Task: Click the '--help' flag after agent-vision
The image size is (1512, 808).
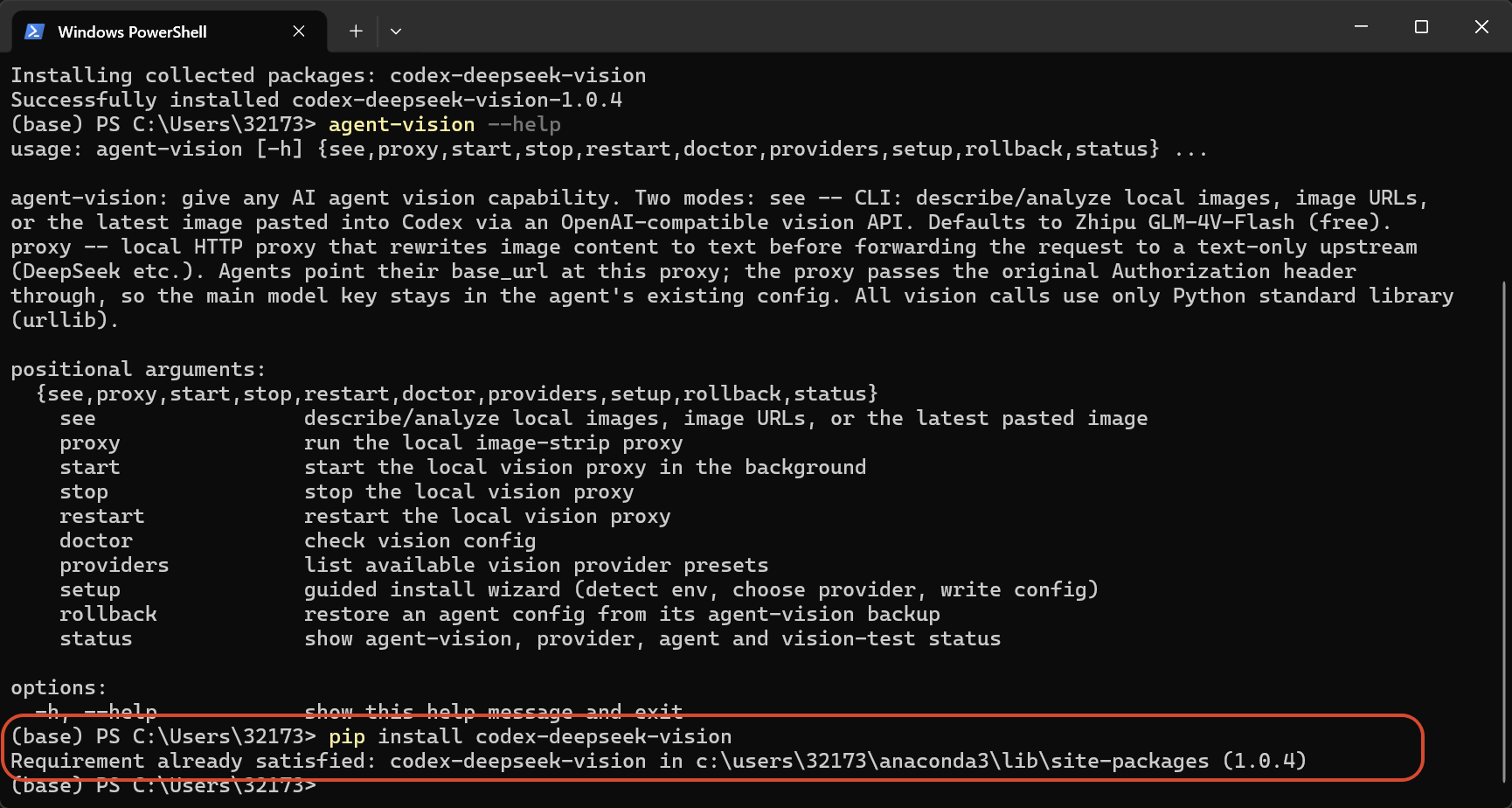Action: click(x=524, y=124)
